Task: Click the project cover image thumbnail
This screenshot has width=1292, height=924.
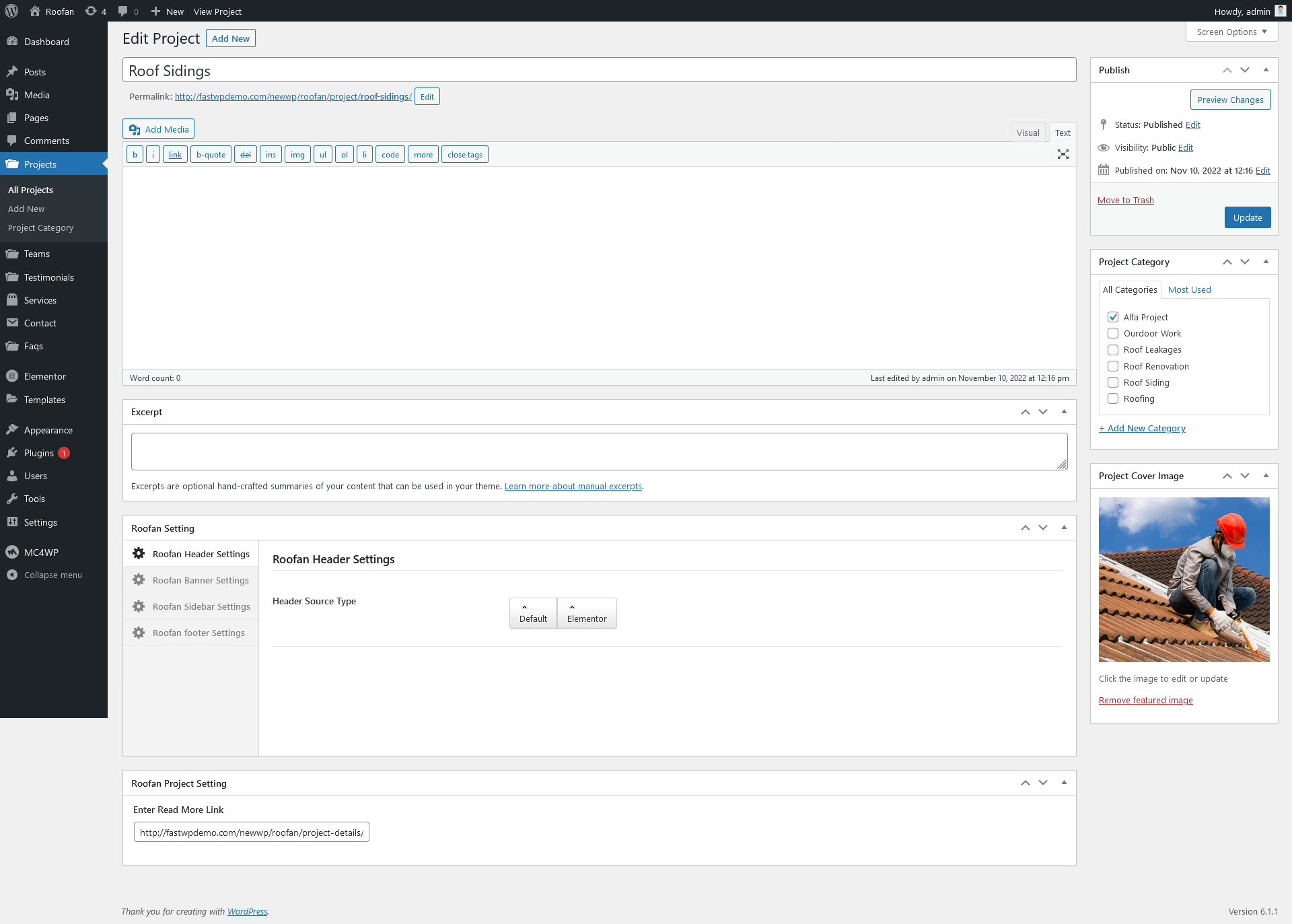Action: [1184, 579]
